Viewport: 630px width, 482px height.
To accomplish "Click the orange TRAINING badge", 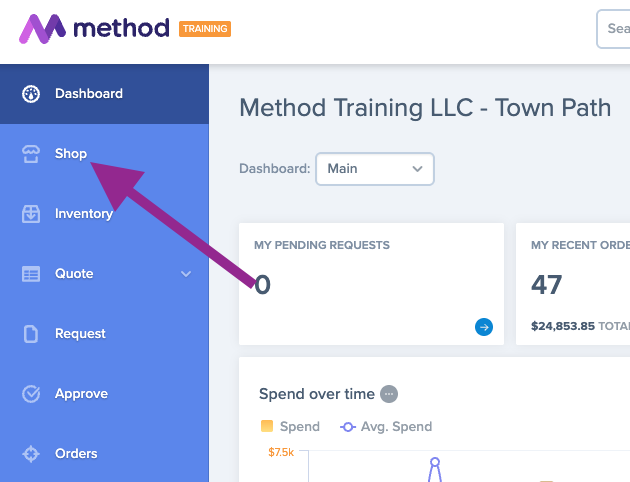I will 205,29.
